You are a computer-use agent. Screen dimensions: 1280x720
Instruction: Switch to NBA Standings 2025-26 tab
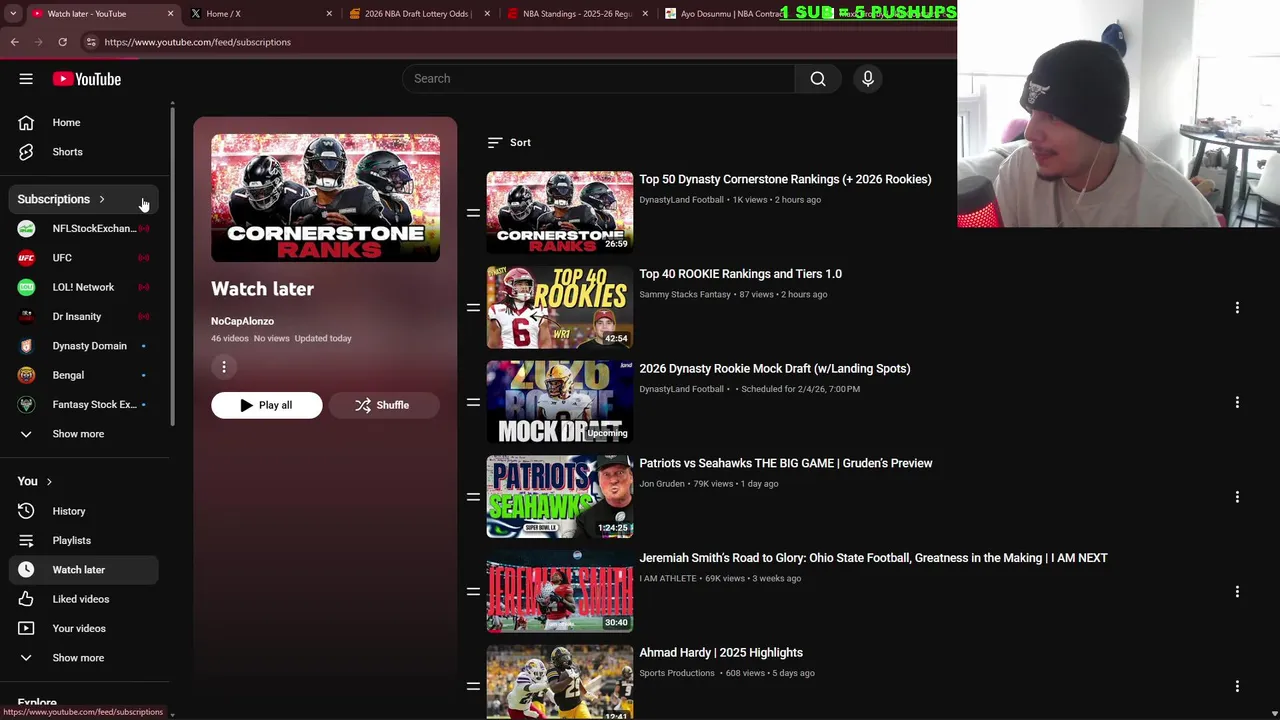coord(577,14)
